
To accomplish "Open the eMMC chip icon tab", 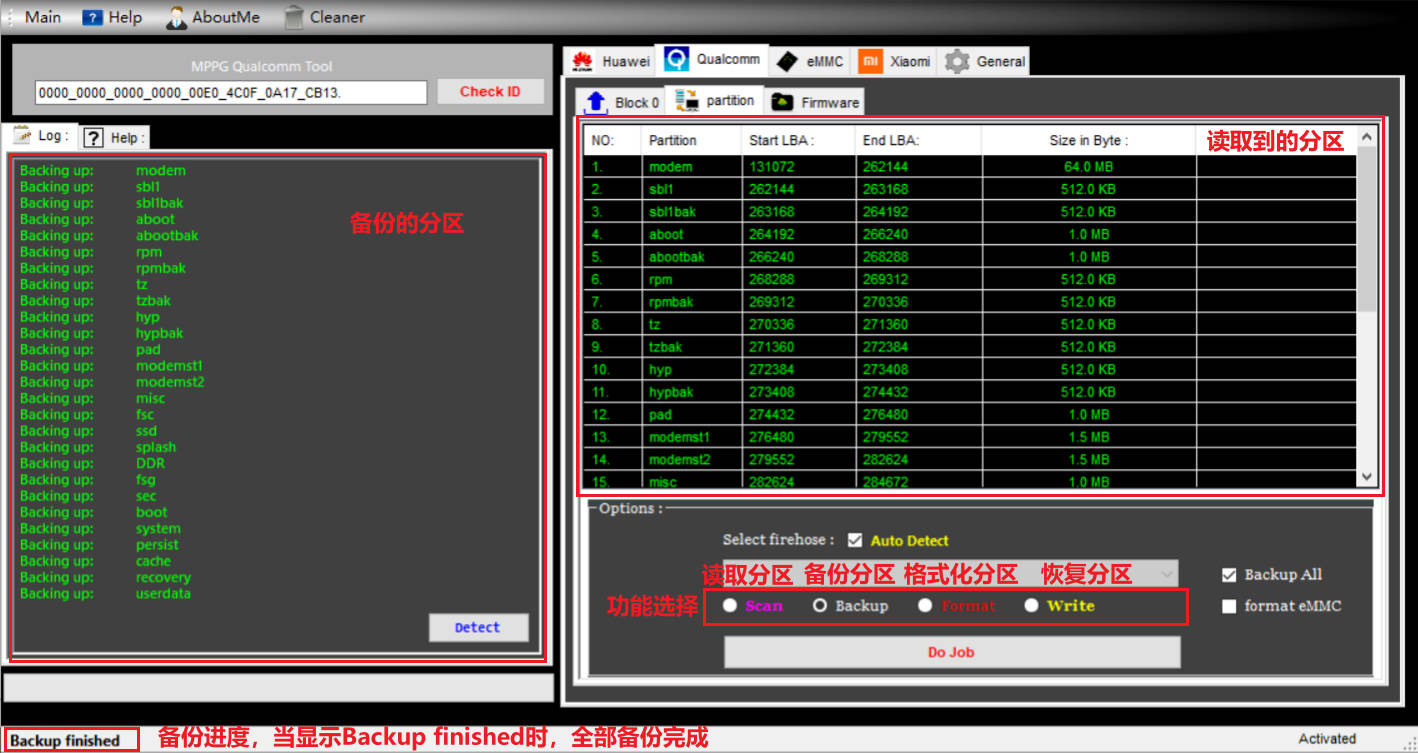I will tap(787, 62).
